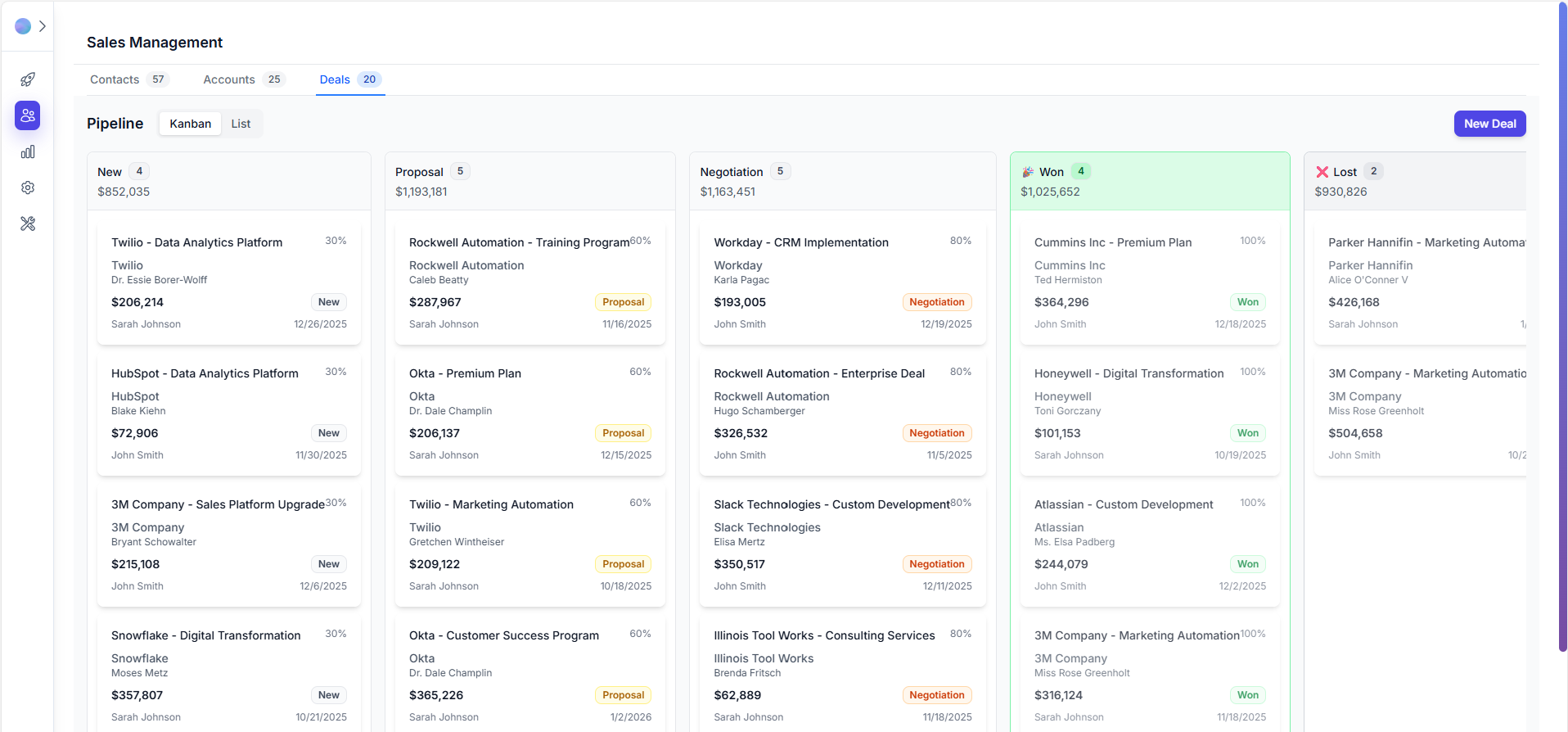Open the Twilio - Data Analytics Platform deal
The width and height of the screenshot is (1568, 732).
tap(196, 242)
